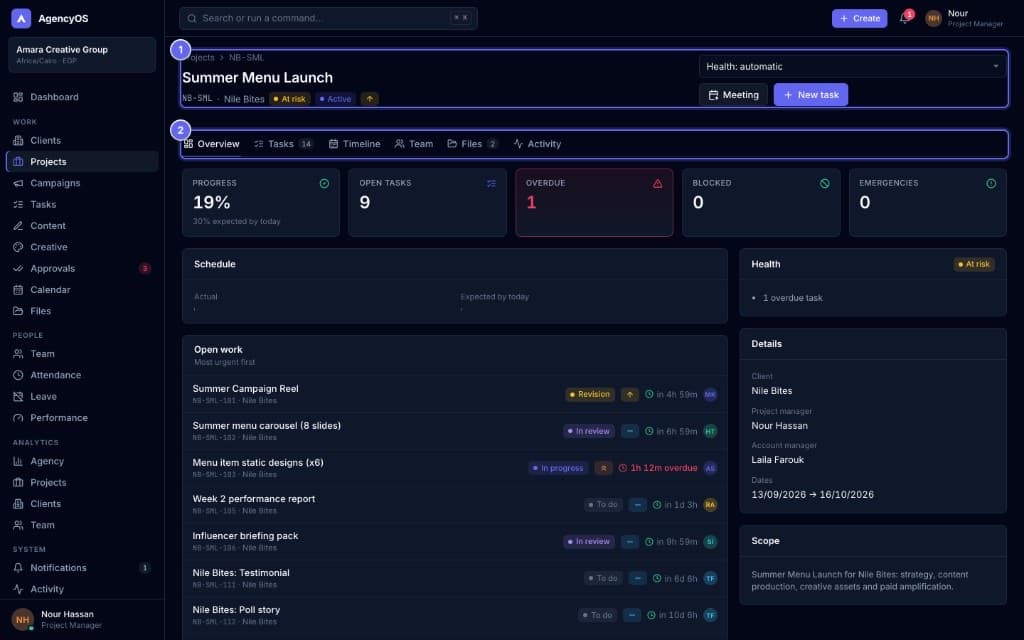Viewport: 1024px width, 640px height.
Task: Click the Tasks list icon in the sidebar
Action: pyautogui.click(x=18, y=204)
